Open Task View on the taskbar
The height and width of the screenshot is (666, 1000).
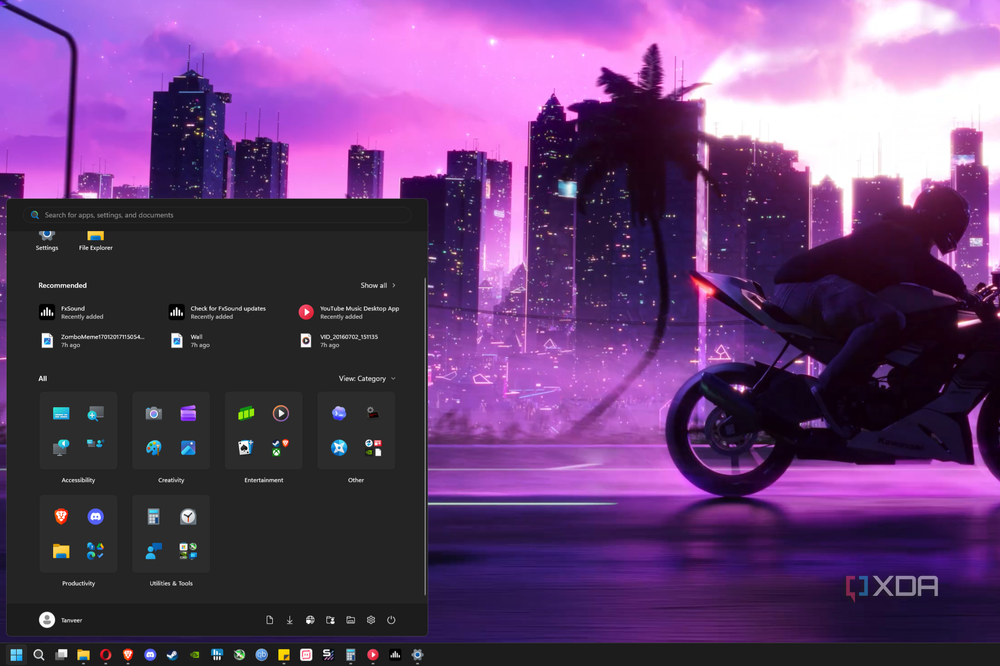(x=61, y=655)
